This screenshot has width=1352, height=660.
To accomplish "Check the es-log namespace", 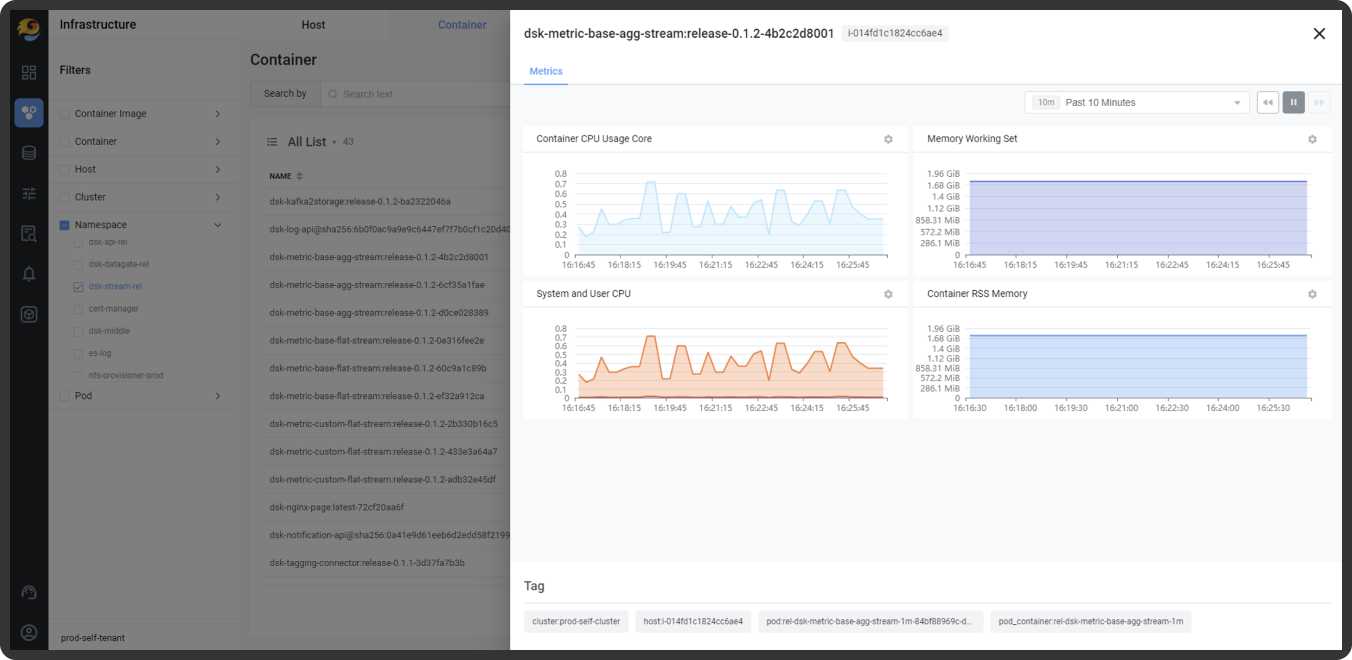I will pos(79,353).
